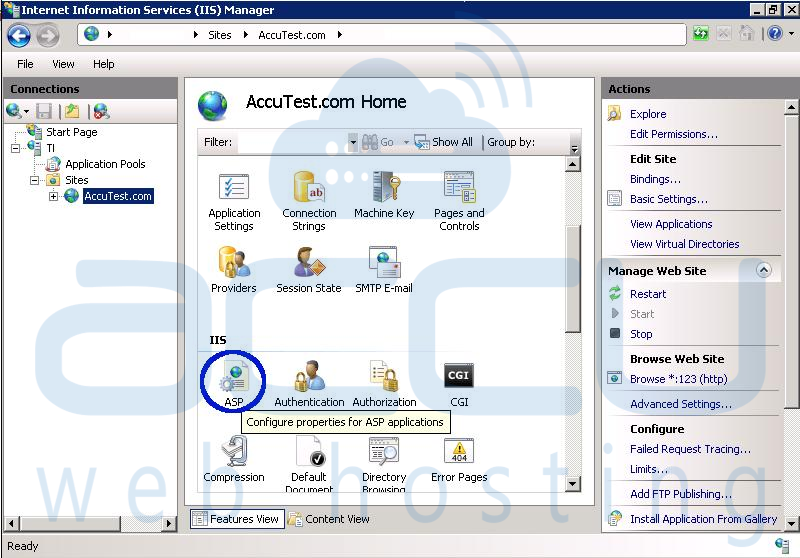Open the Help menu
Image resolution: width=800 pixels, height=558 pixels.
pyautogui.click(x=103, y=64)
